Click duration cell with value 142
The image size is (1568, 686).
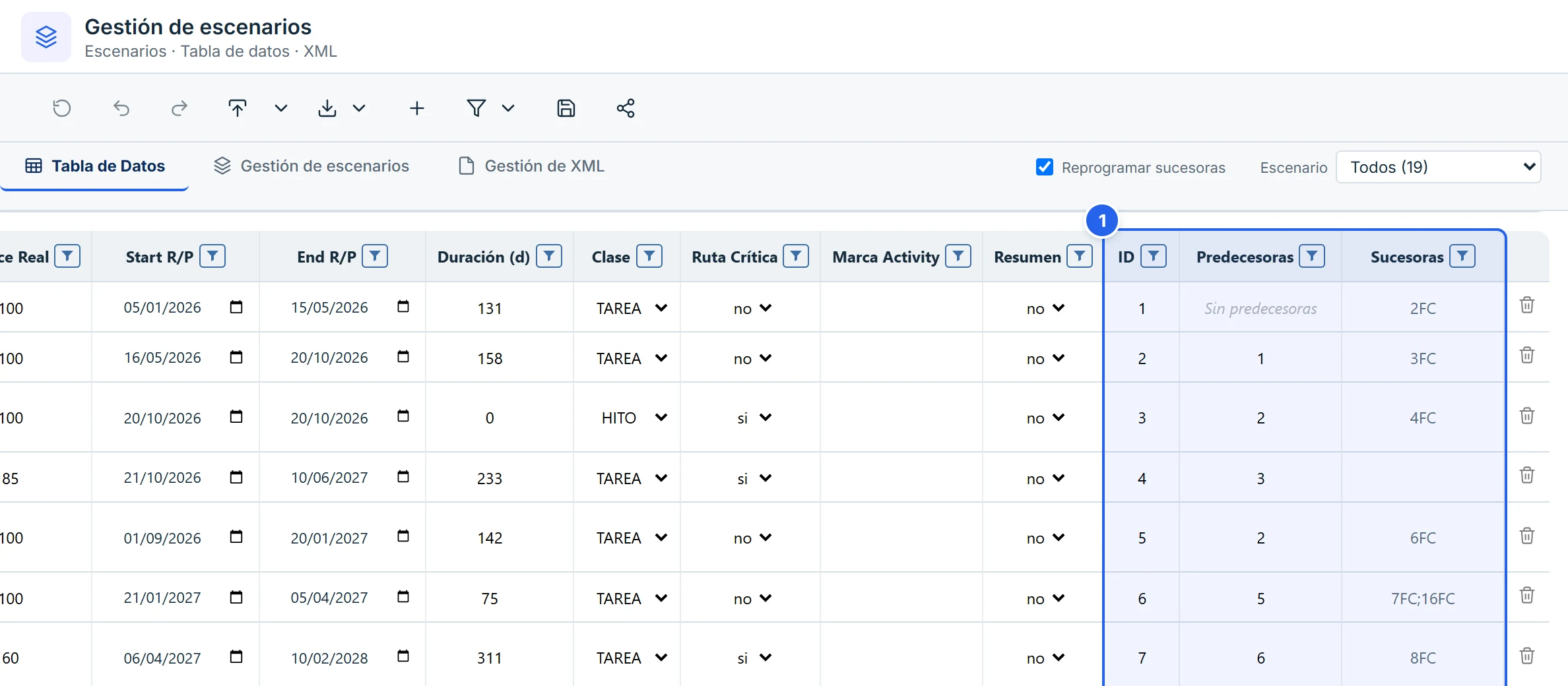tap(490, 538)
